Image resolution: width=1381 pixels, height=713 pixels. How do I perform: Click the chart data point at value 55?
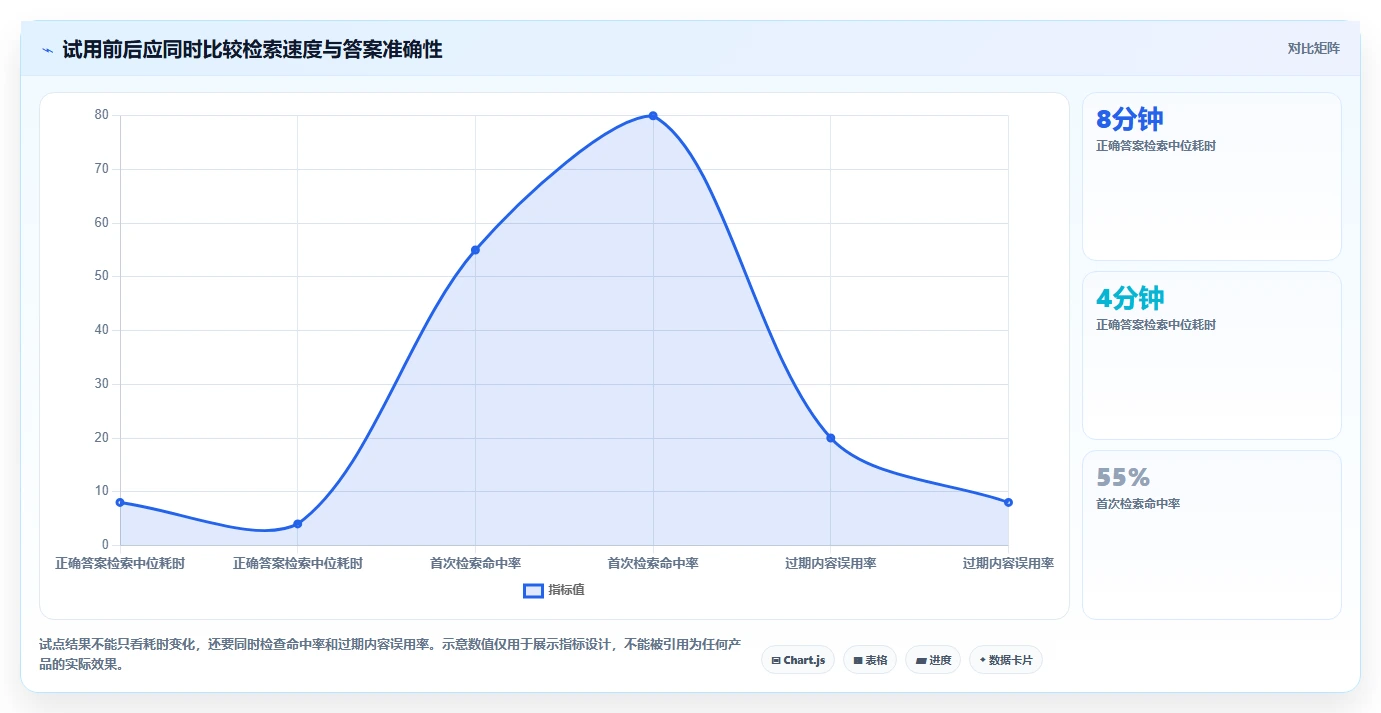pyautogui.click(x=475, y=250)
